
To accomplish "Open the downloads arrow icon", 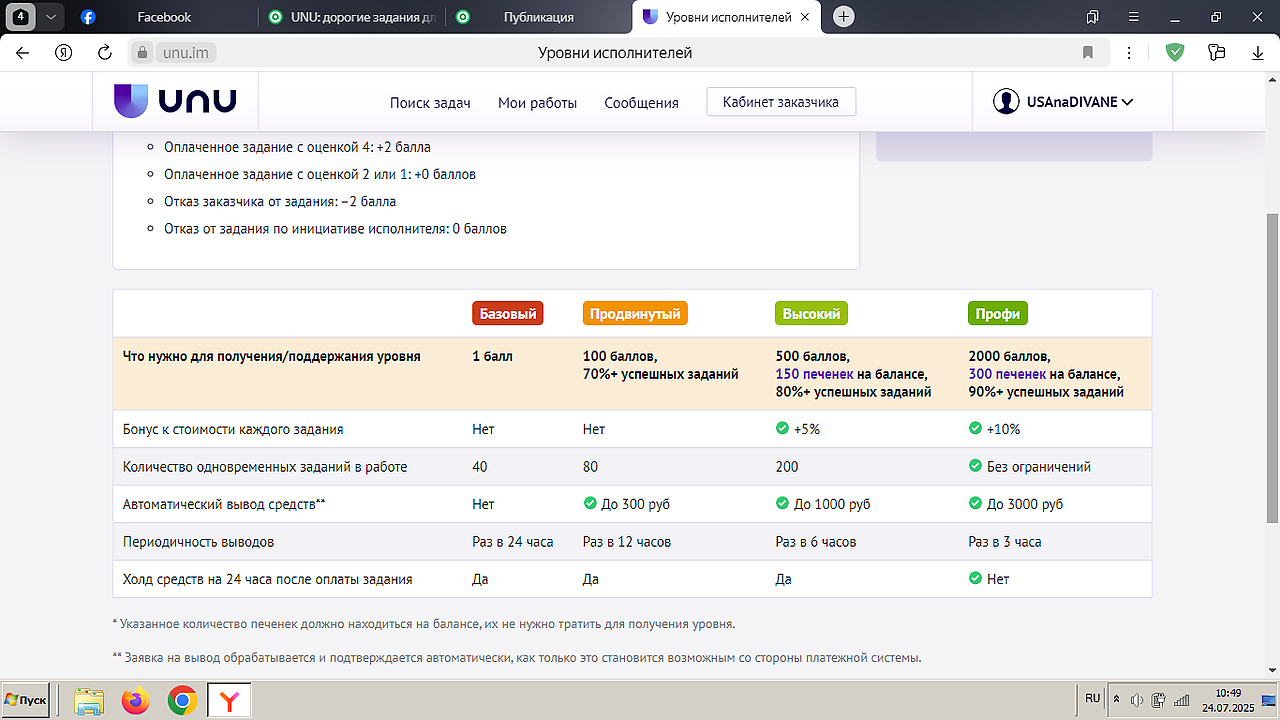I will point(1258,53).
